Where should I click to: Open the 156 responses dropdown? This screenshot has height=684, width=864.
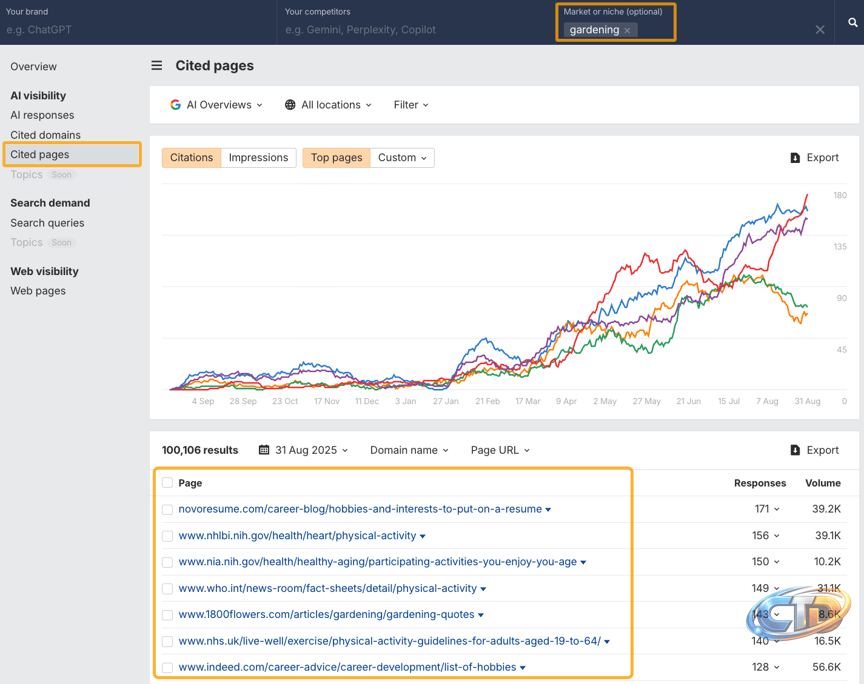pos(766,535)
